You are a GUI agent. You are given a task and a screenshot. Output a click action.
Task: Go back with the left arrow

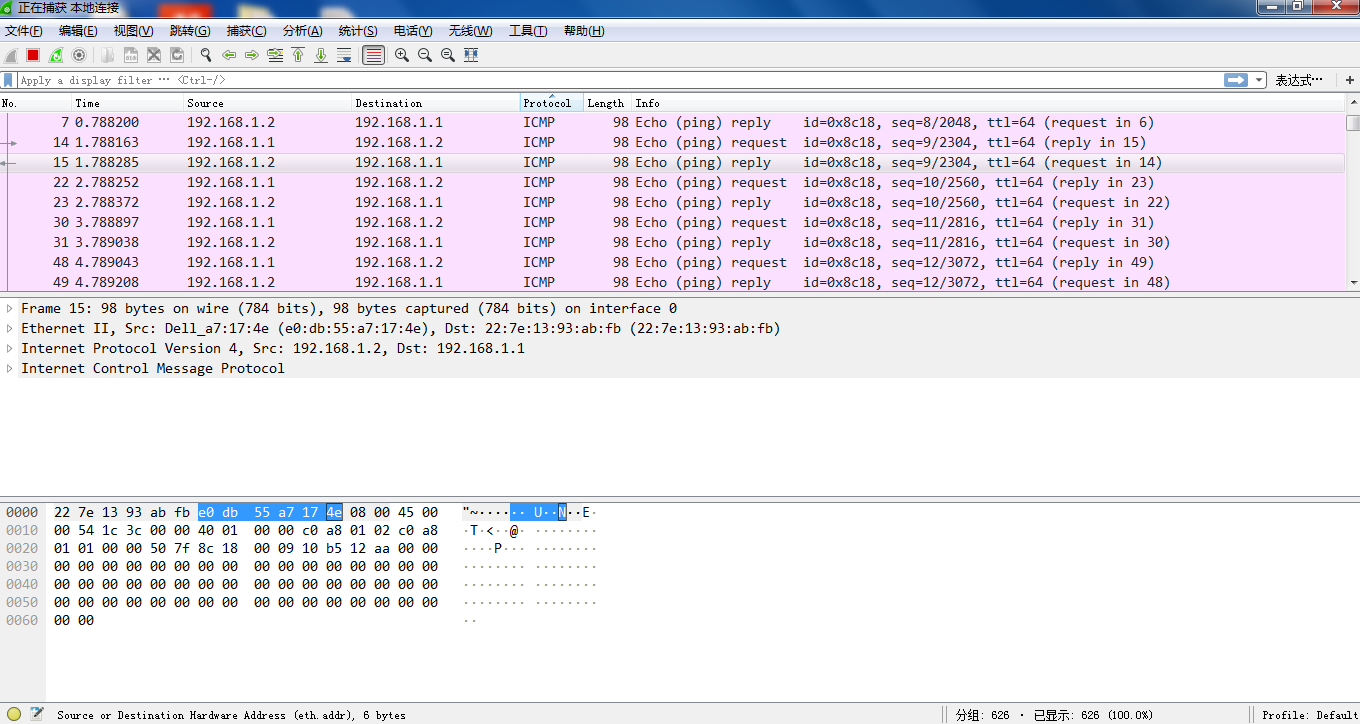tap(229, 55)
